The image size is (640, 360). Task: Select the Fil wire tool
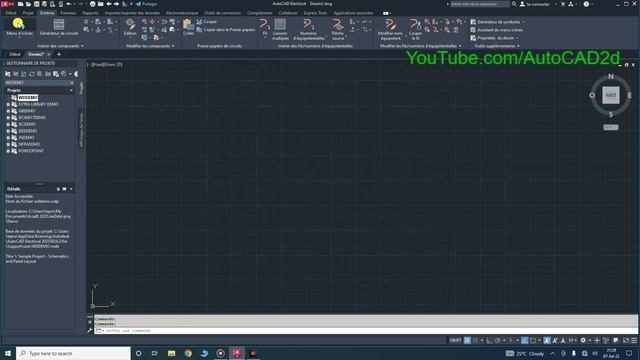[264, 27]
